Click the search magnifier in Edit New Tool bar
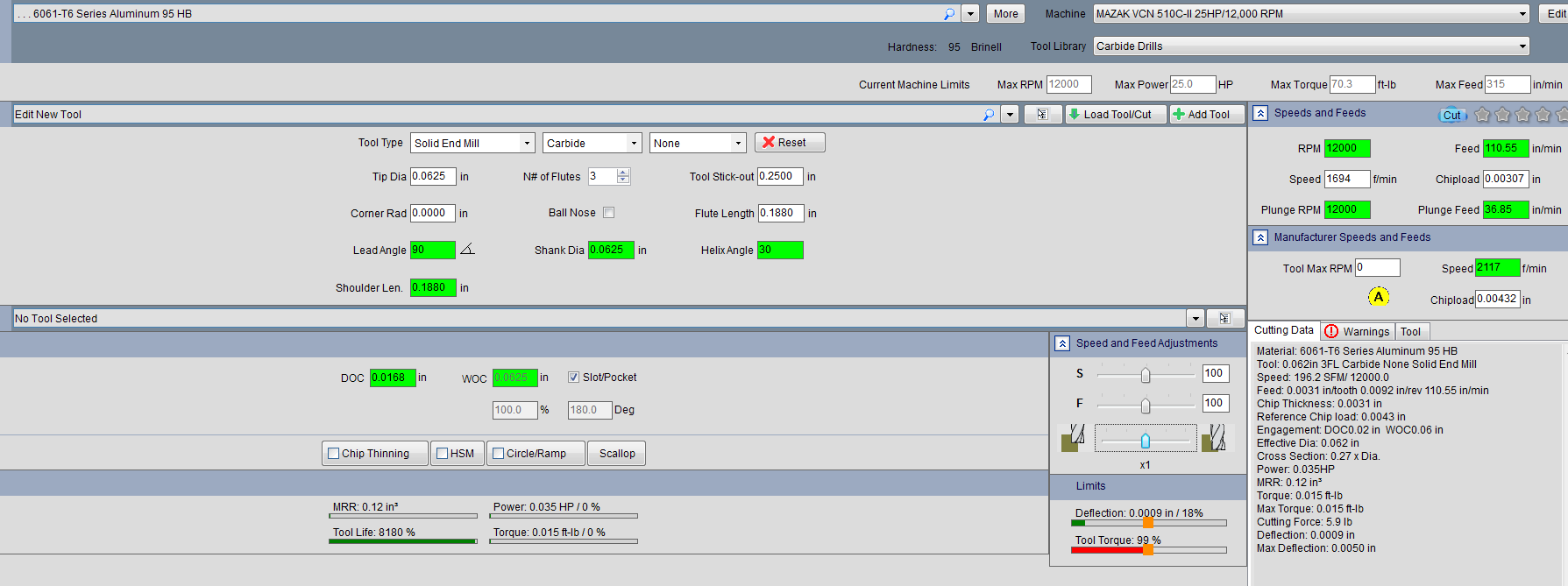 (989, 115)
